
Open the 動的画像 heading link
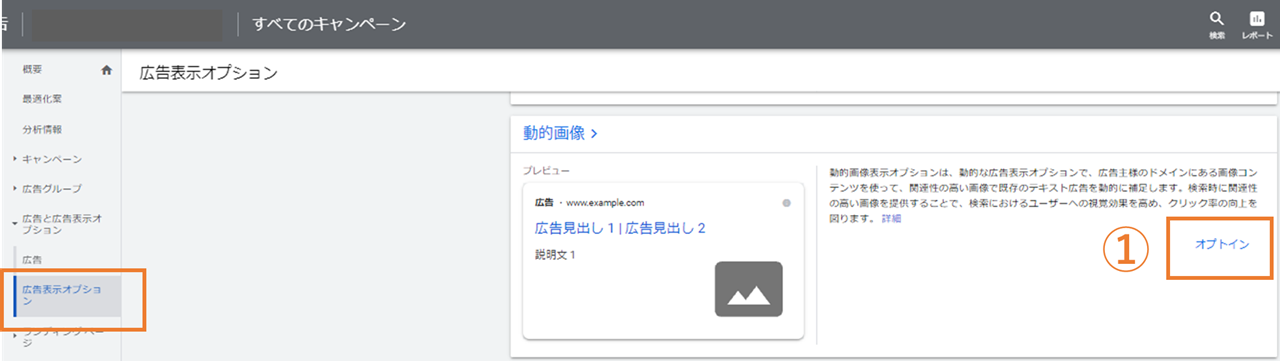tap(560, 132)
